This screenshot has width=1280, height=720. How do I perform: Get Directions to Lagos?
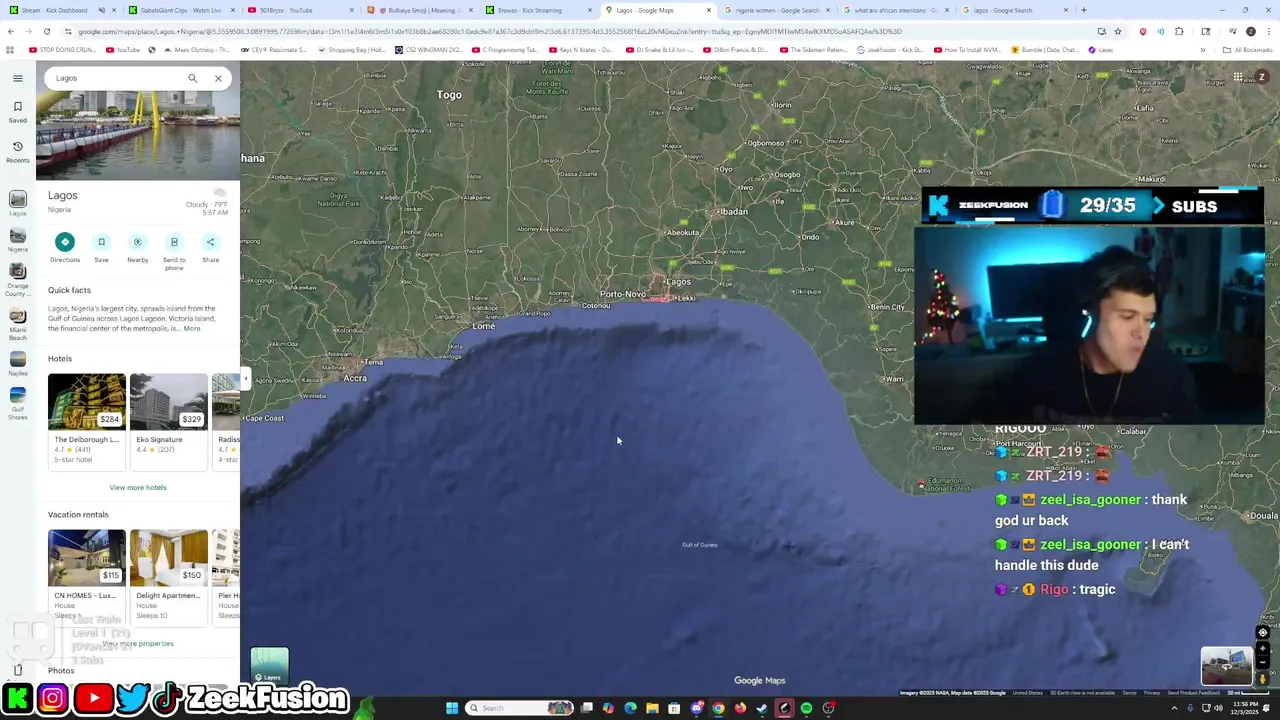65,247
